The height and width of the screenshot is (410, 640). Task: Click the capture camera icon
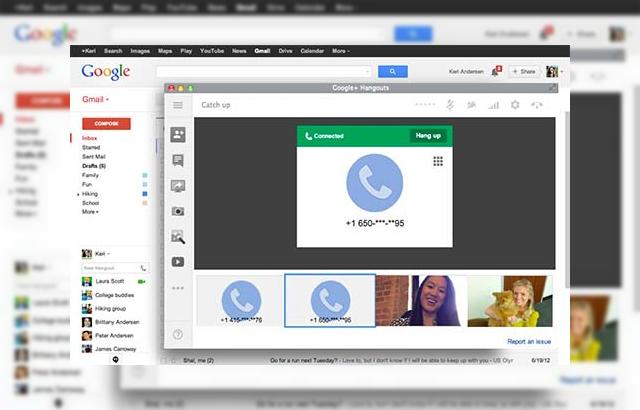pos(178,211)
